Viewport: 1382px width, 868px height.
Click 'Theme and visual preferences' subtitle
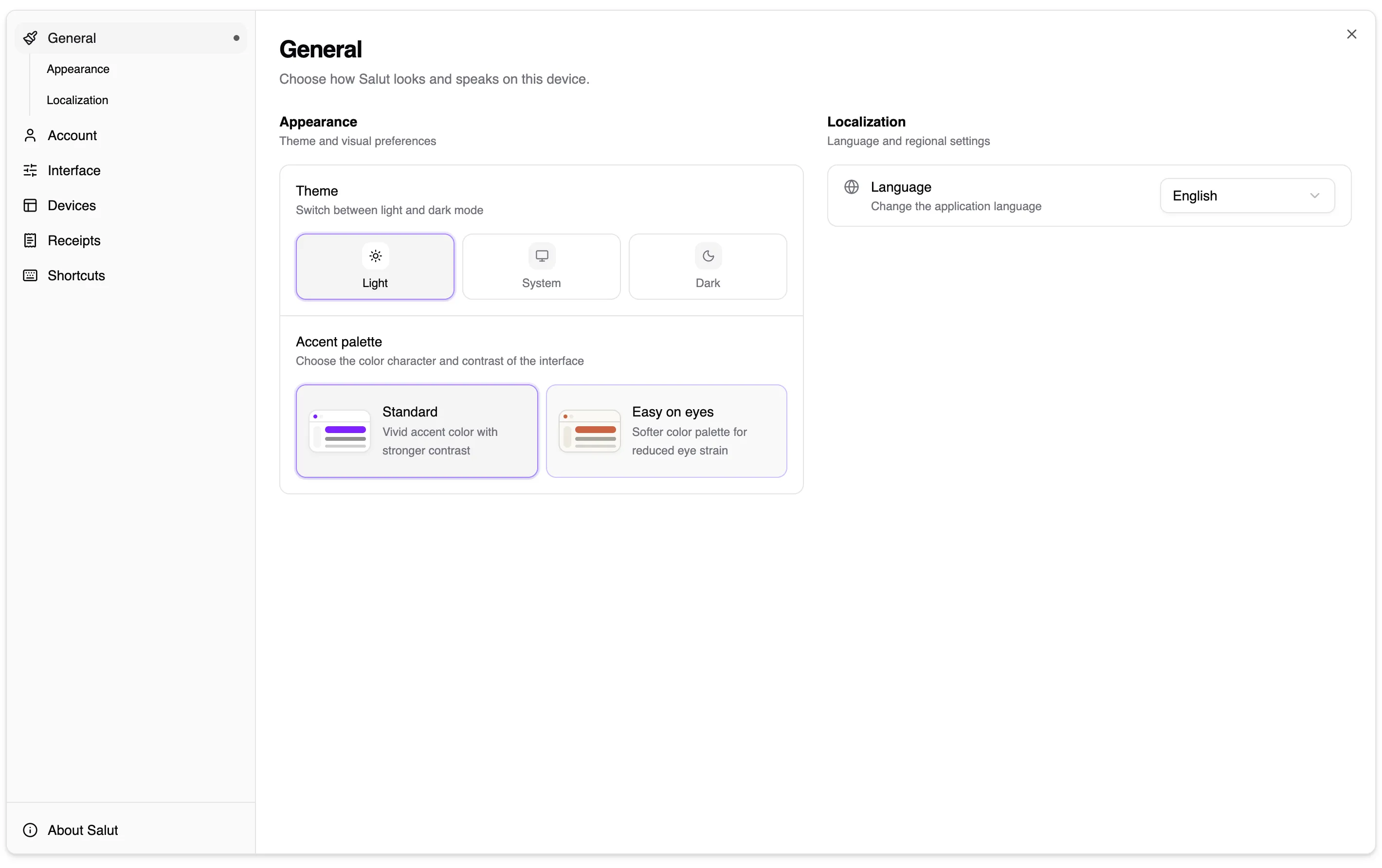[358, 141]
